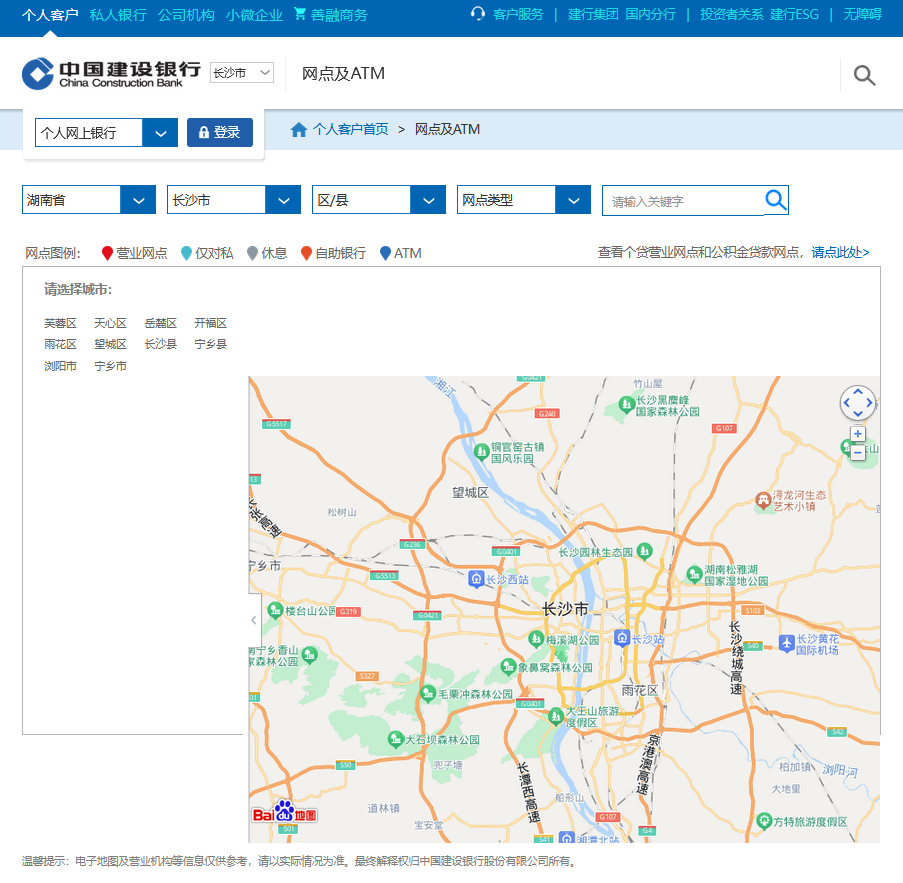Click the shopping cart icon for 善融商务

coord(299,14)
